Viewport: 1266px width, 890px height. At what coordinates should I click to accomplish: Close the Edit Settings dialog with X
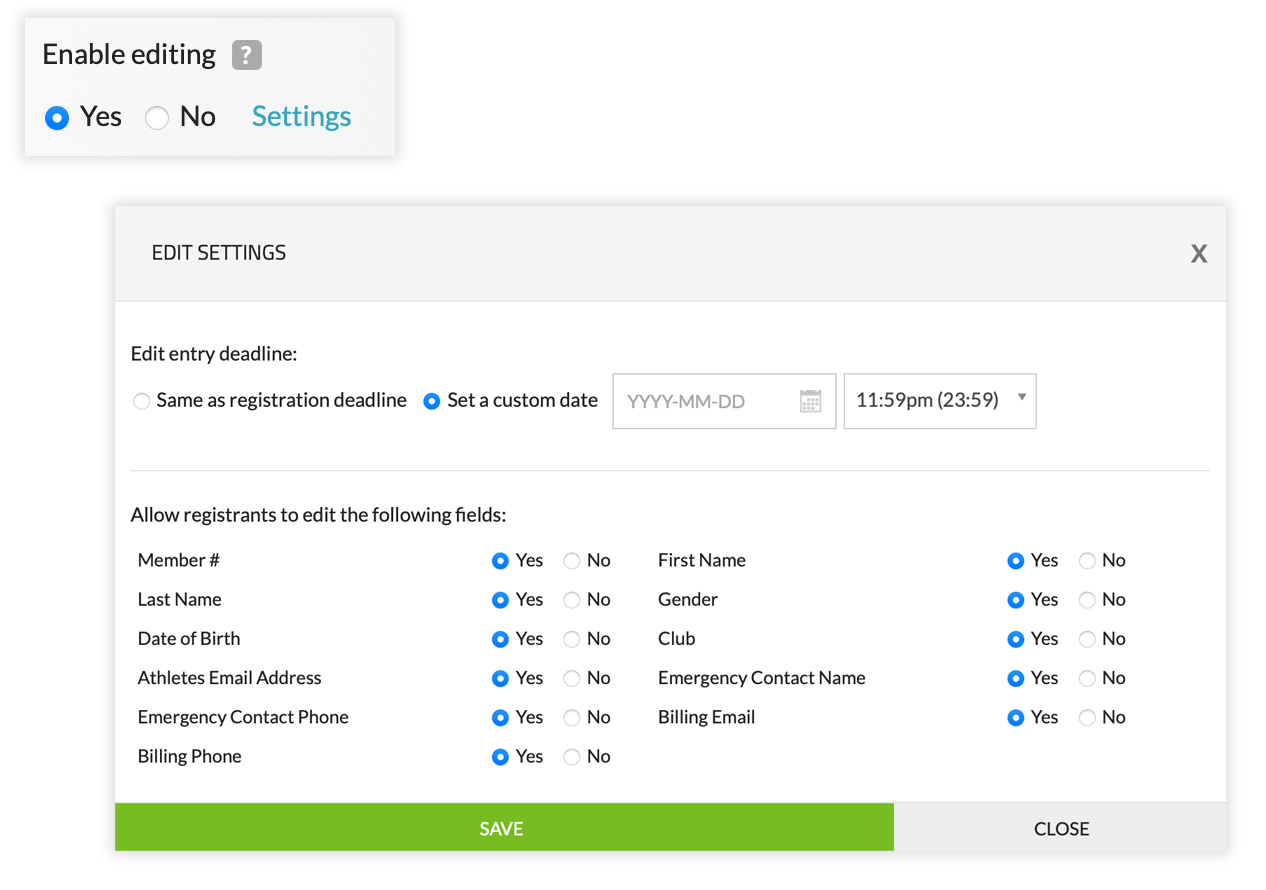pyautogui.click(x=1198, y=254)
